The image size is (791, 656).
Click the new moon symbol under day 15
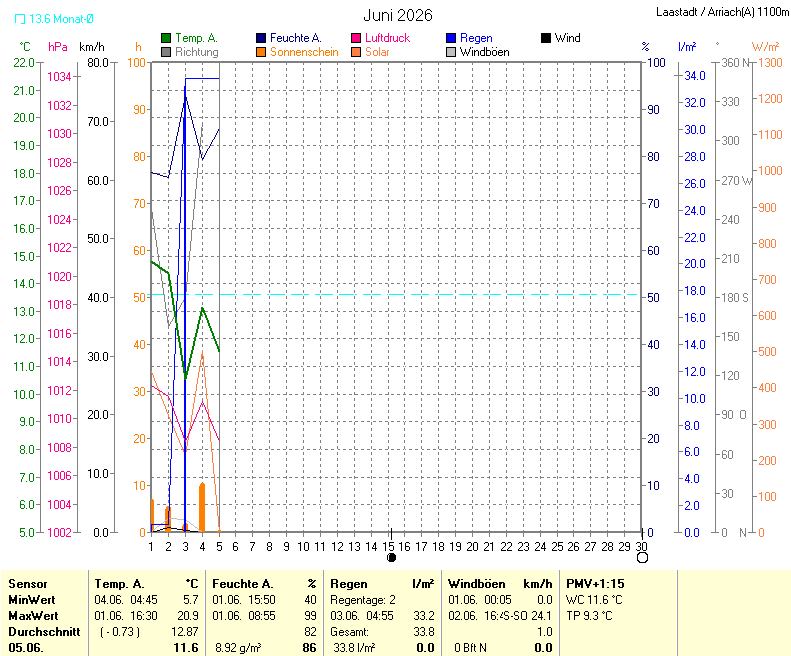coord(391,558)
